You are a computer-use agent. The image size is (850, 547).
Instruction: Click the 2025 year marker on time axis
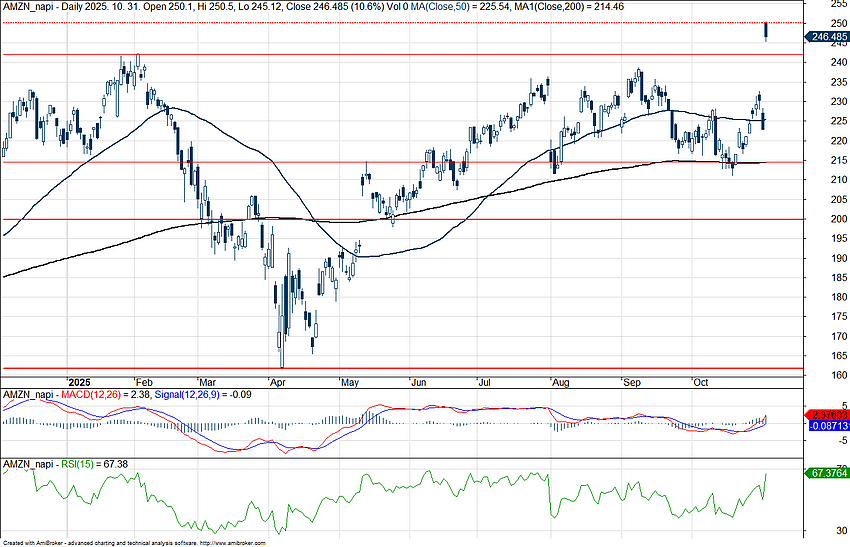[x=78, y=382]
